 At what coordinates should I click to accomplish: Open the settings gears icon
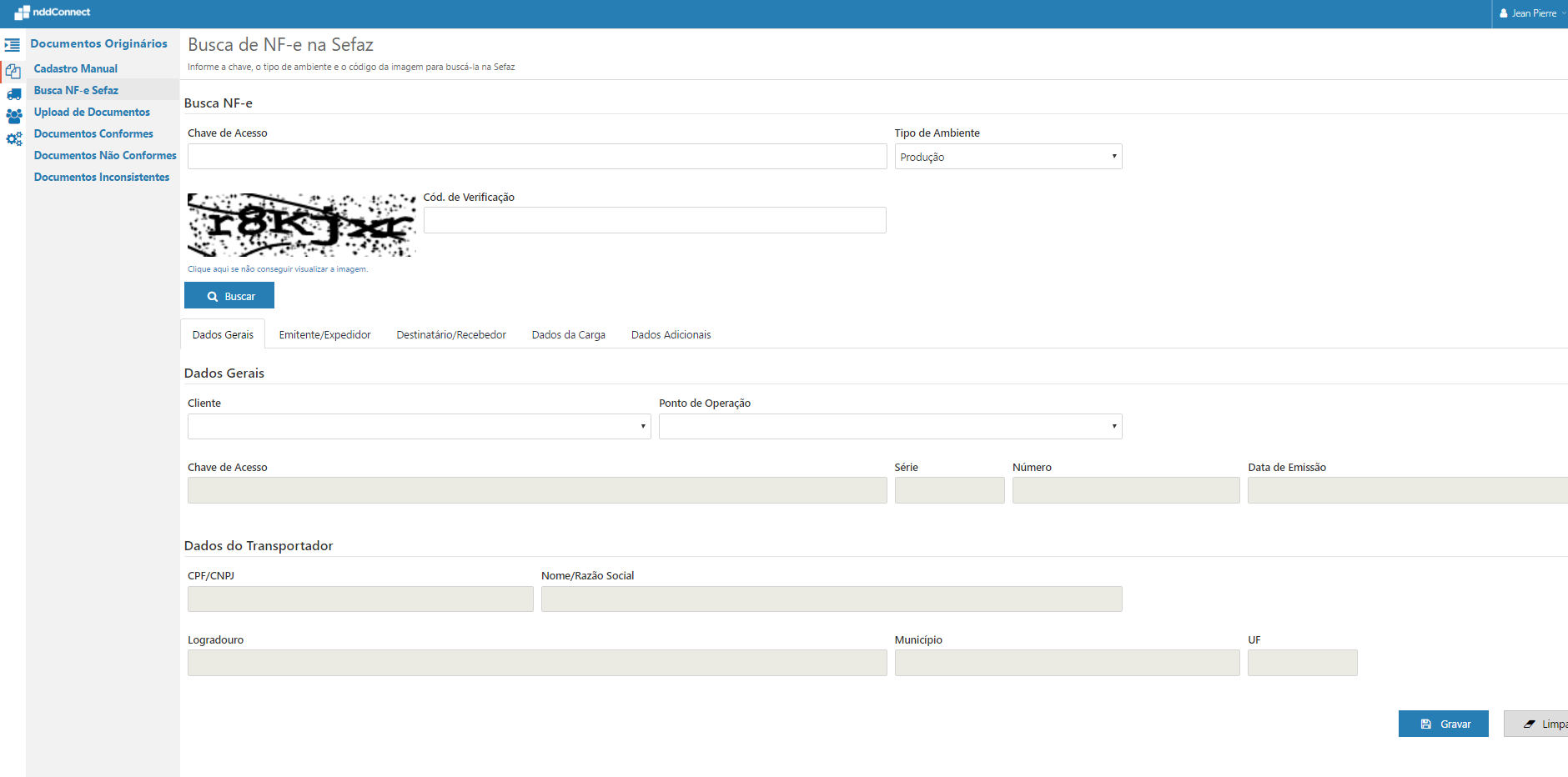(x=14, y=139)
